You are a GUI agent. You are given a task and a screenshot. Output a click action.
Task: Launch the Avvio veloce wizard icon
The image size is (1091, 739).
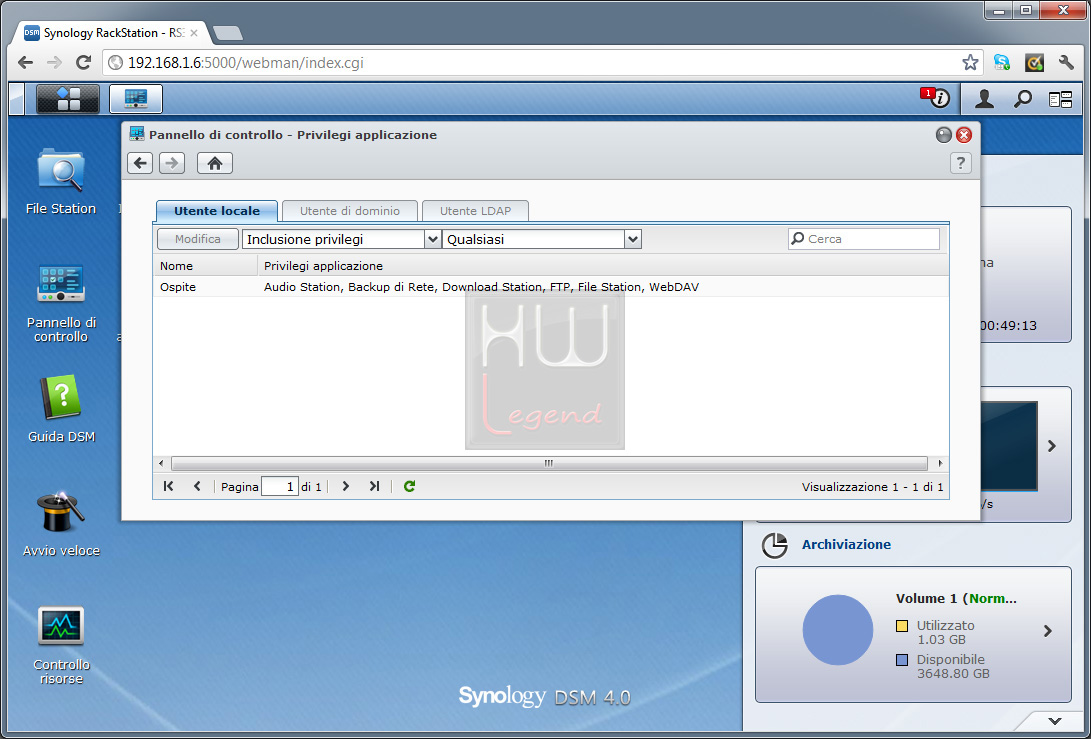pos(61,523)
